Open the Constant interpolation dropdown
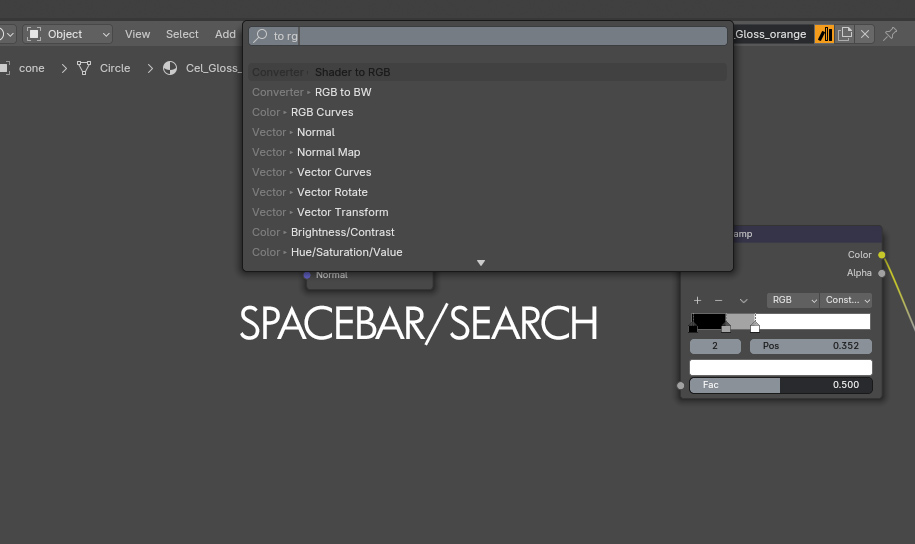The image size is (915, 544). click(846, 300)
